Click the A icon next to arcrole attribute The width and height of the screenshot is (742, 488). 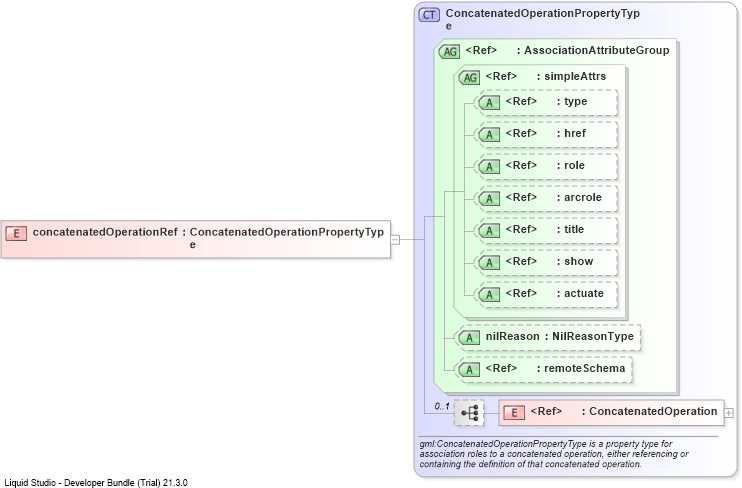(x=489, y=199)
